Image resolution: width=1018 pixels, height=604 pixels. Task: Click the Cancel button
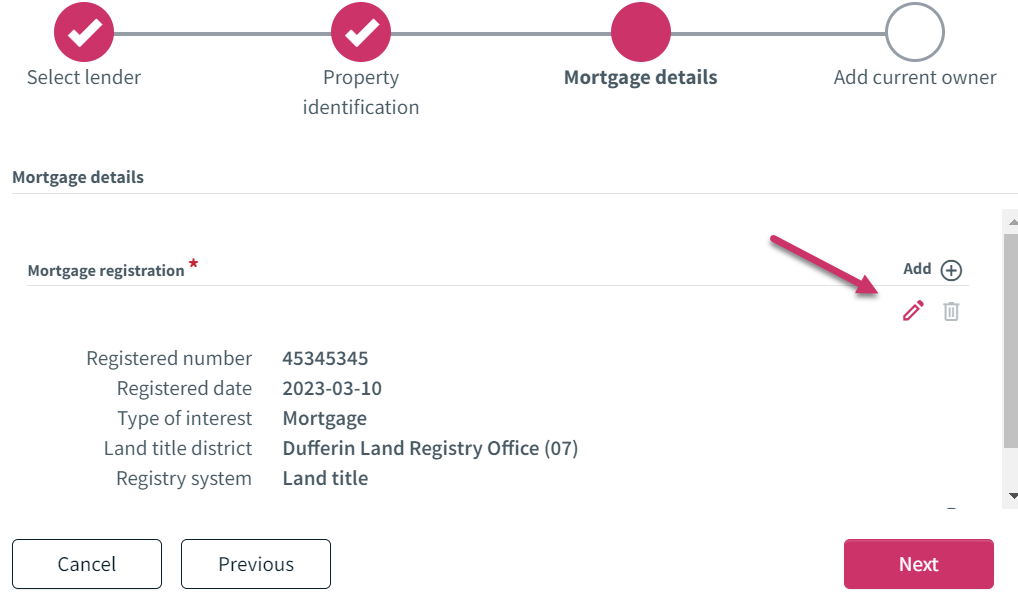(87, 564)
